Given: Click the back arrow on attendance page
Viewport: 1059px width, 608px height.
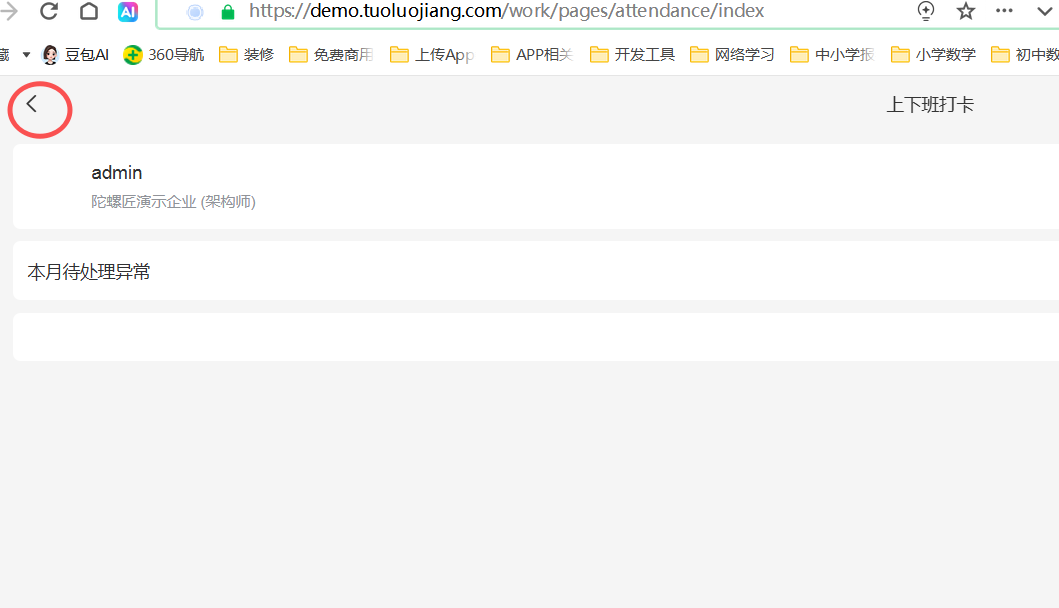Looking at the screenshot, I should [x=32, y=104].
